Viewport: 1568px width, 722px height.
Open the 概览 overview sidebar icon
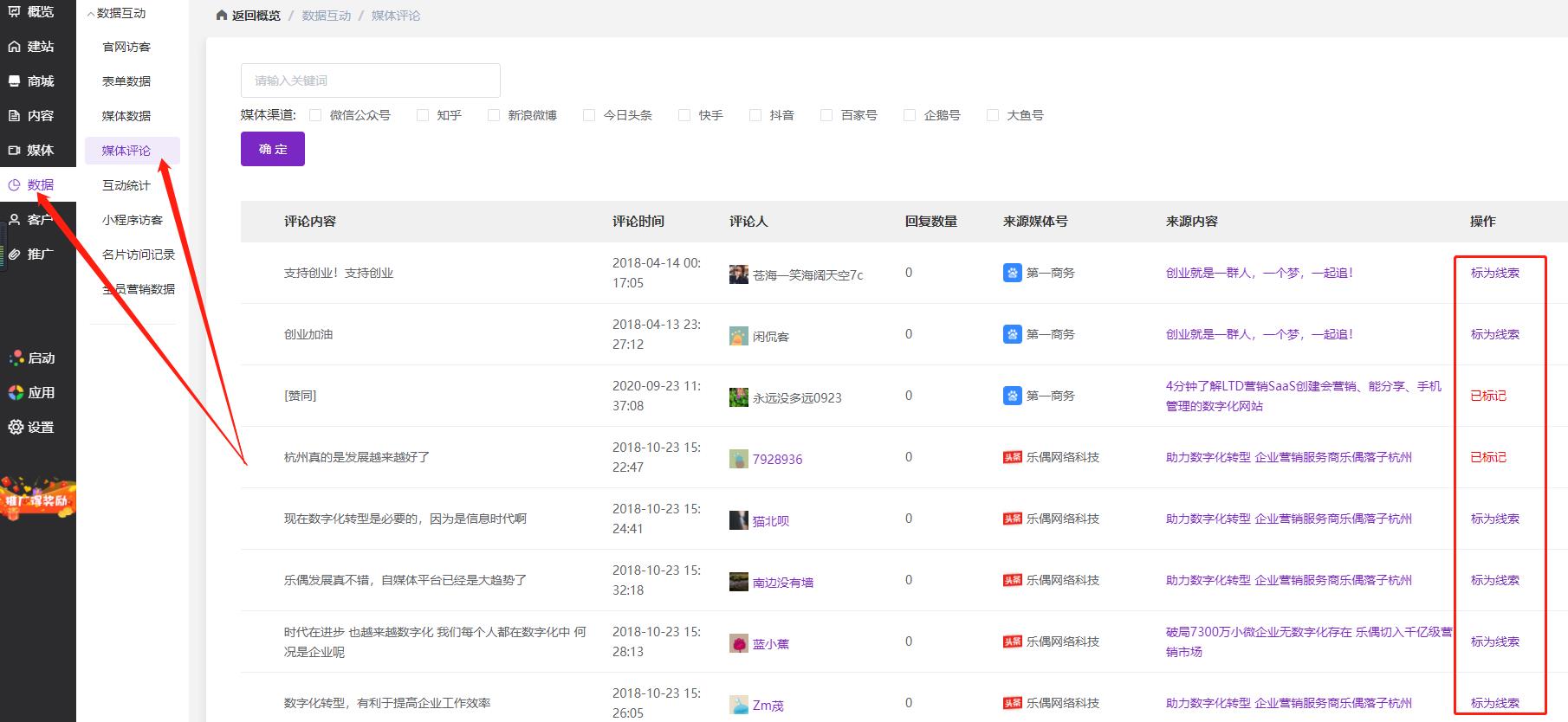coord(14,11)
